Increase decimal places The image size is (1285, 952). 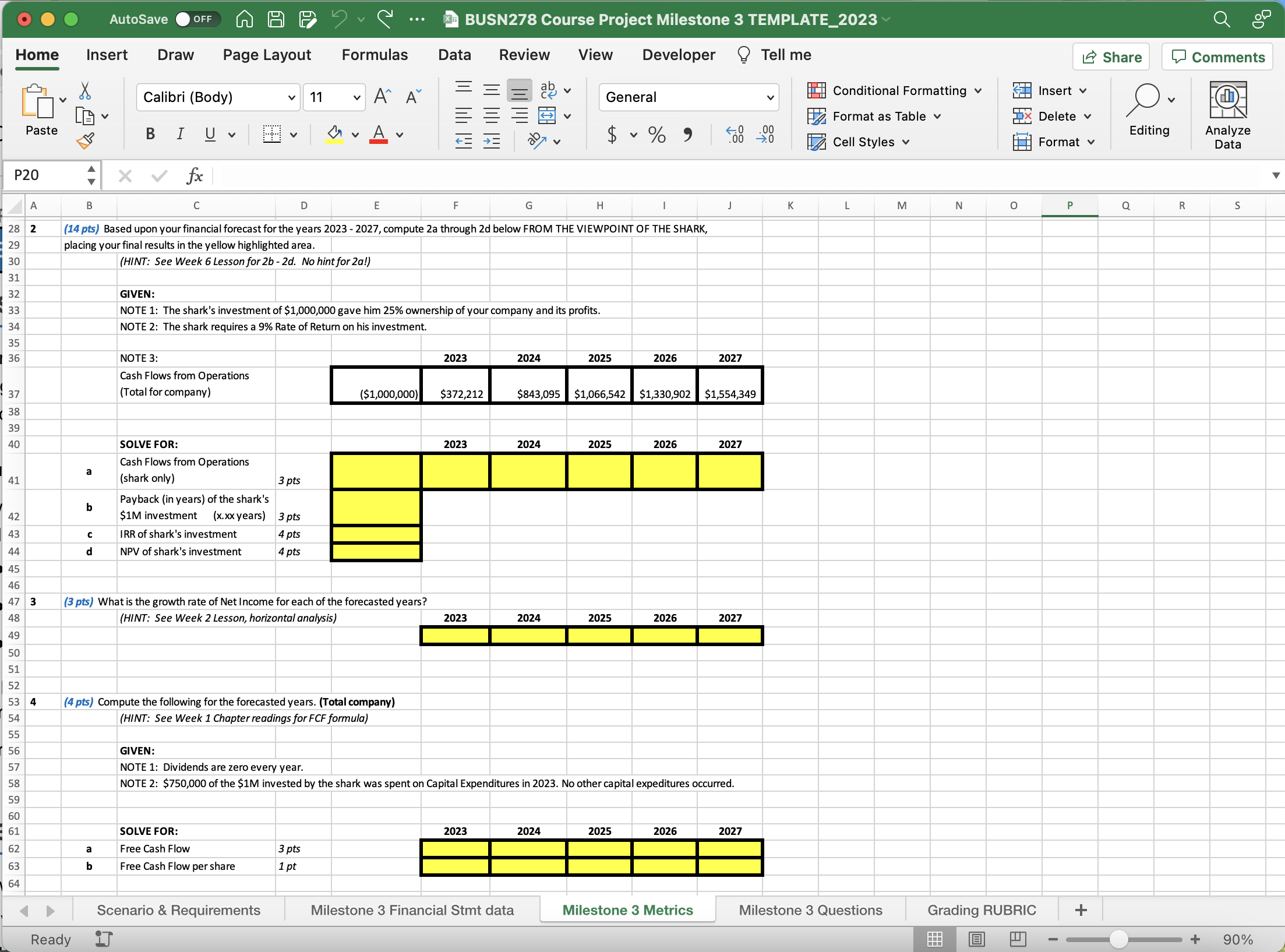coord(734,135)
